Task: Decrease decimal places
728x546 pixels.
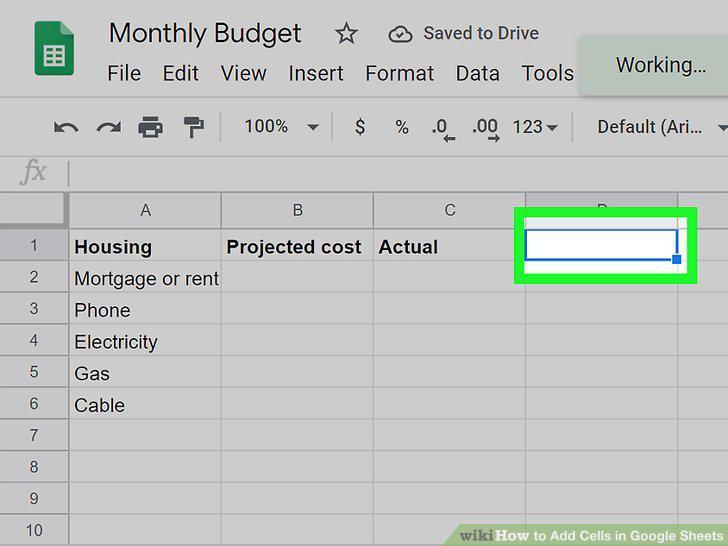Action: (443, 129)
